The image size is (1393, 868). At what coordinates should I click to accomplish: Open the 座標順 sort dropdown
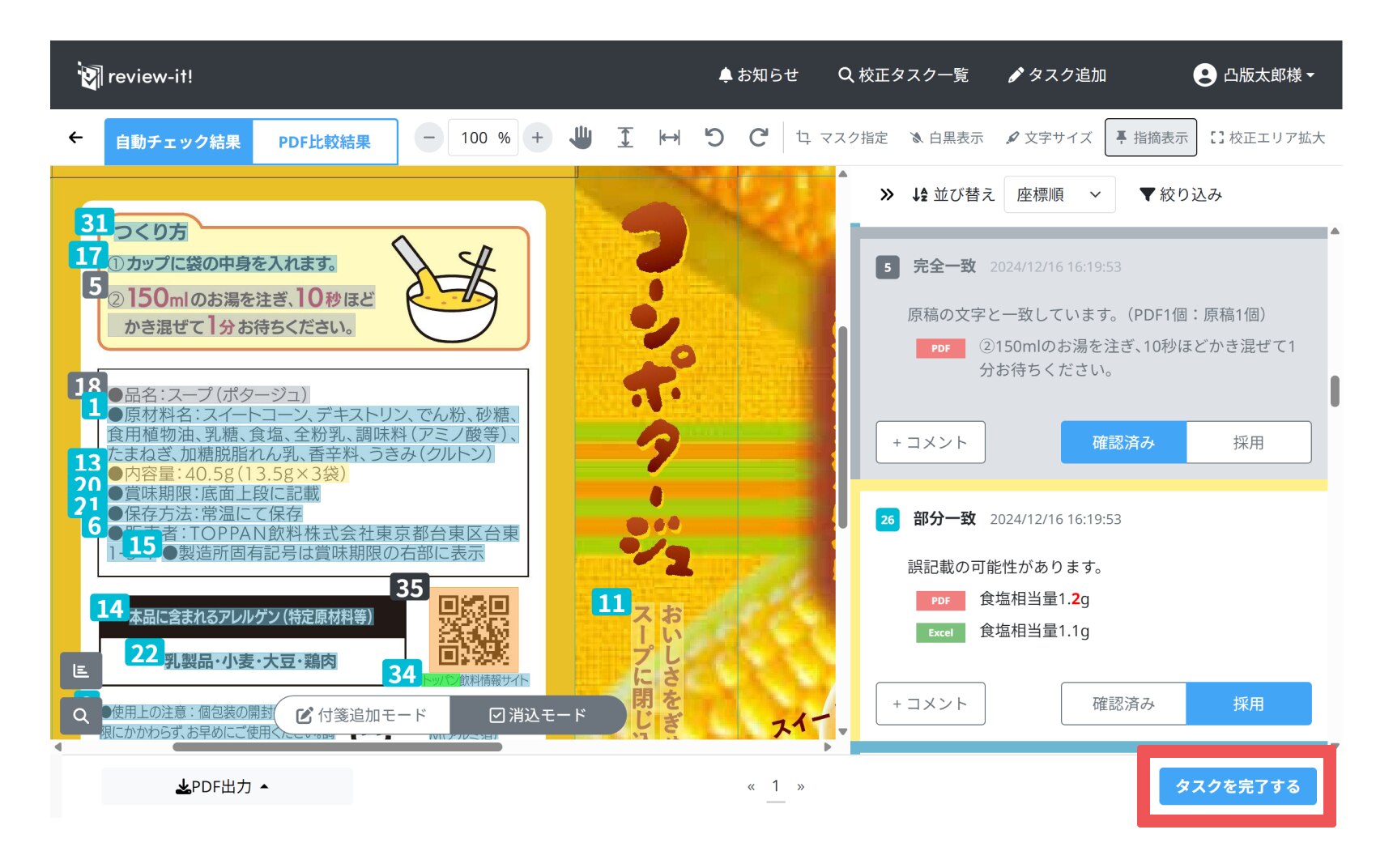click(1059, 194)
